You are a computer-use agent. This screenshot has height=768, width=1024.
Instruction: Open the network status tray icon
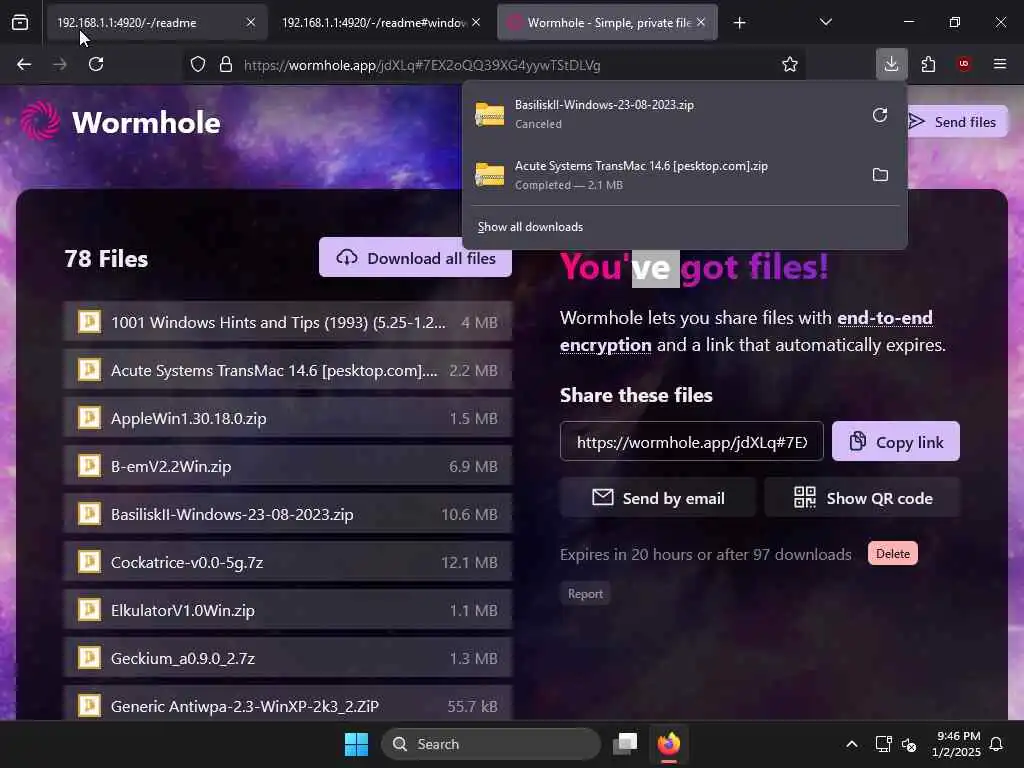pyautogui.click(x=883, y=744)
